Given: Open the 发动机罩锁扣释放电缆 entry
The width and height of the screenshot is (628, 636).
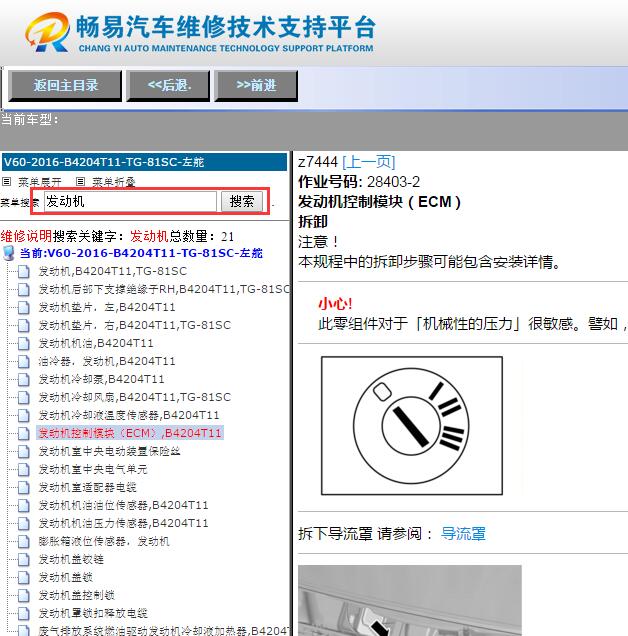Looking at the screenshot, I should click(x=93, y=613).
